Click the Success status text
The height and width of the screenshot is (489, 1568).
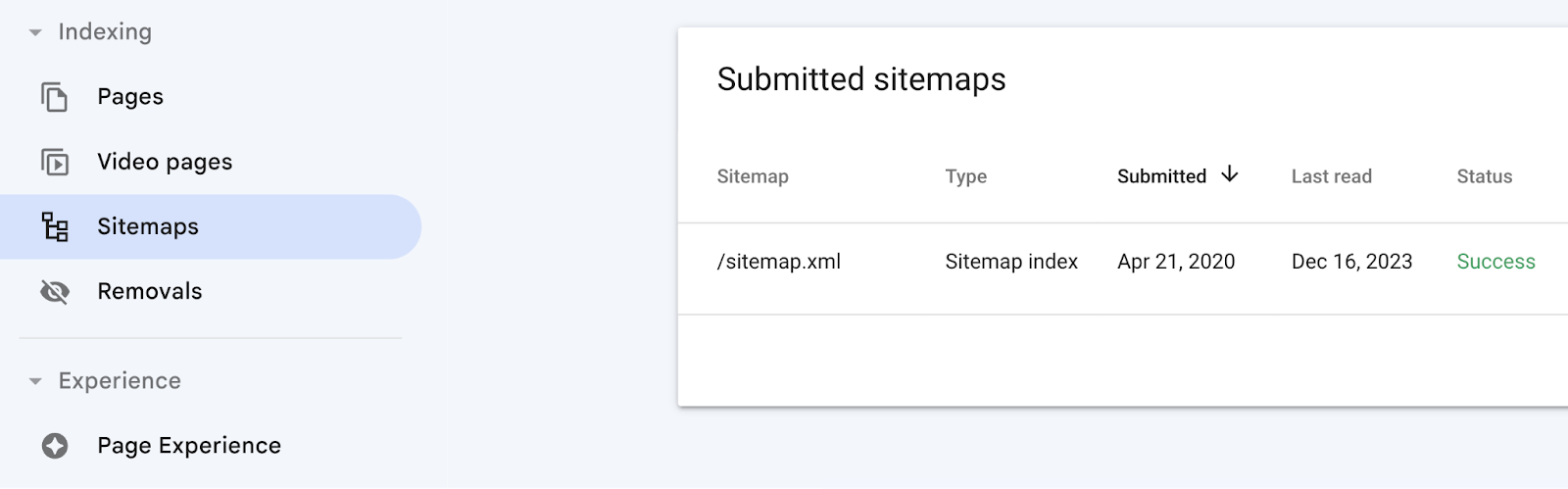(x=1495, y=262)
